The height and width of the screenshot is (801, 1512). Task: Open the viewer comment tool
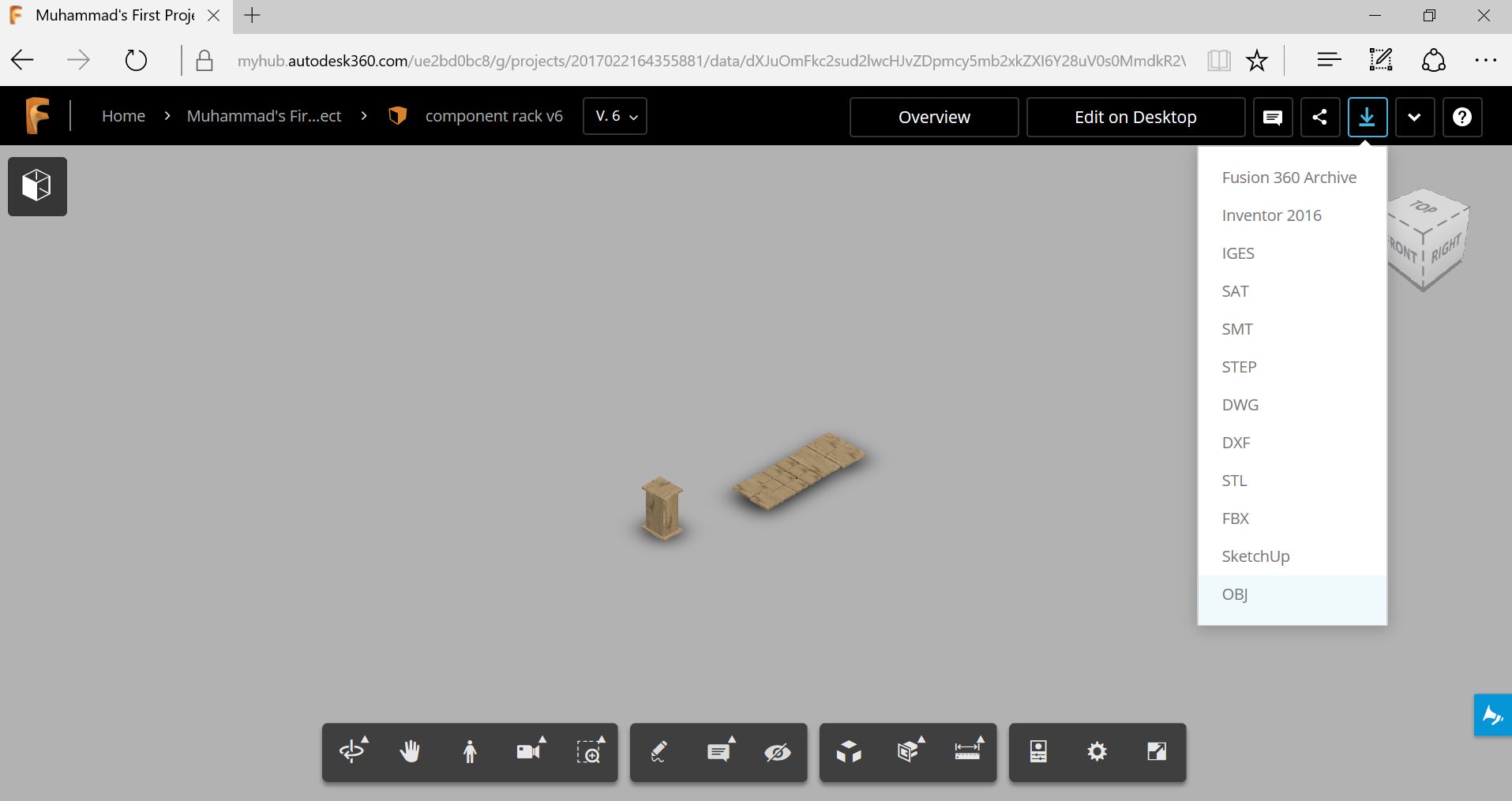coord(720,751)
